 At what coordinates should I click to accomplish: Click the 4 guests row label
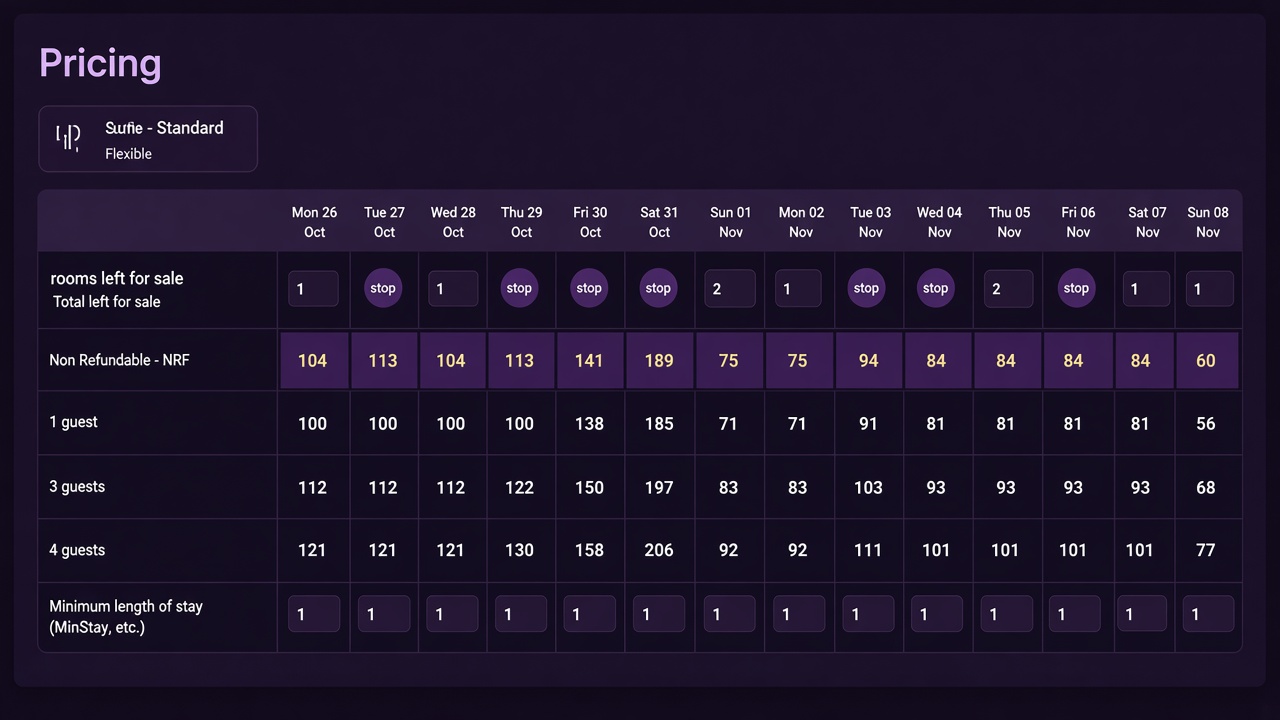77,550
